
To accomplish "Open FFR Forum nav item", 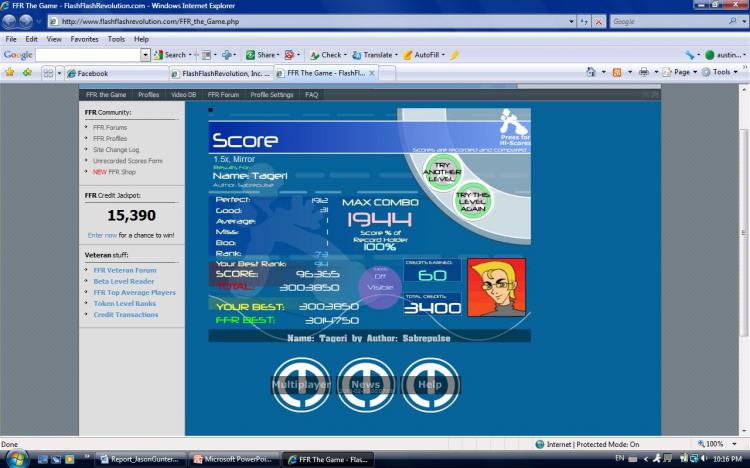I will (223, 95).
